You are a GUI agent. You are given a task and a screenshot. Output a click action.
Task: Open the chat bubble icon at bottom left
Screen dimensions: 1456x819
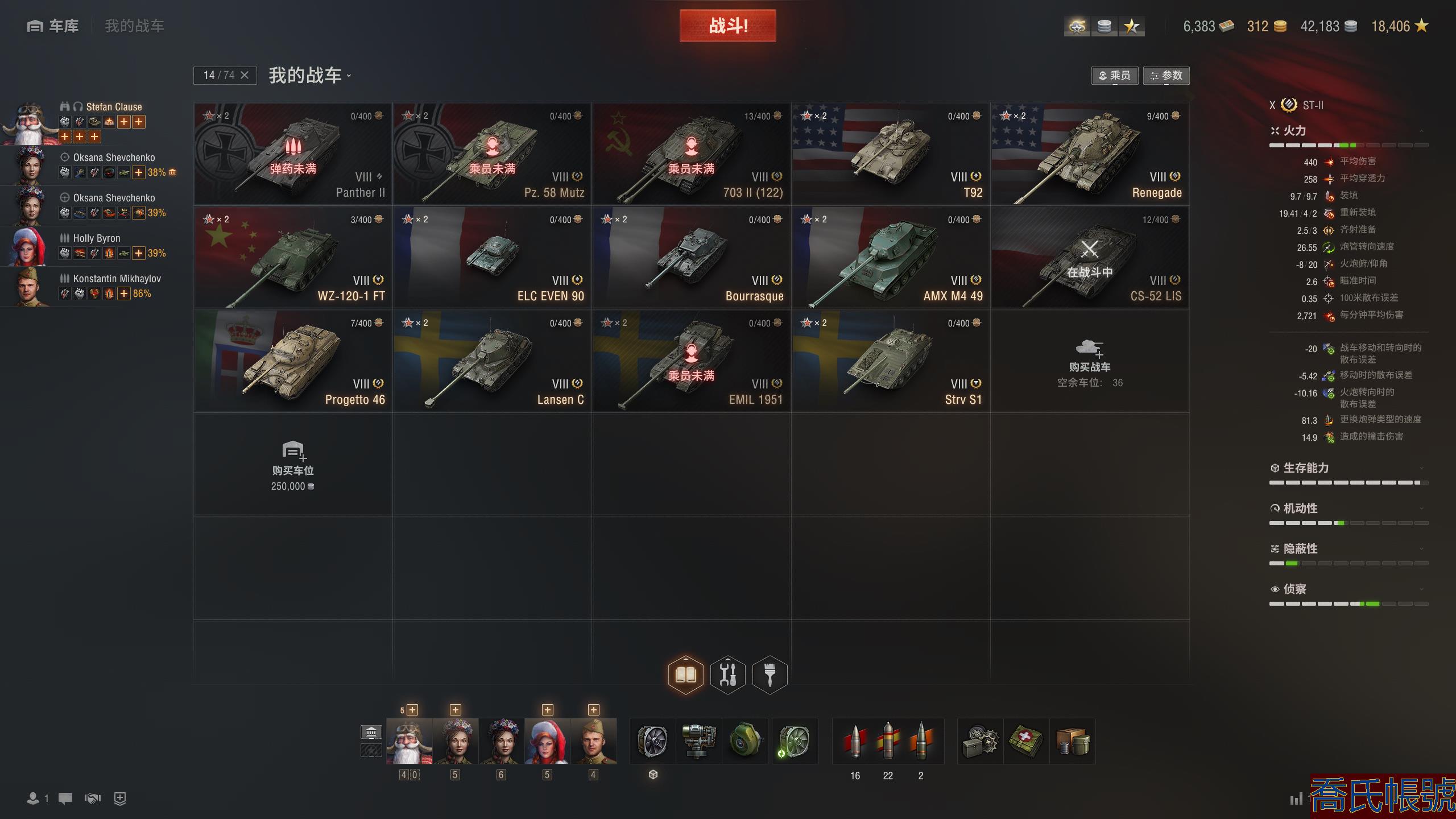click(x=65, y=799)
